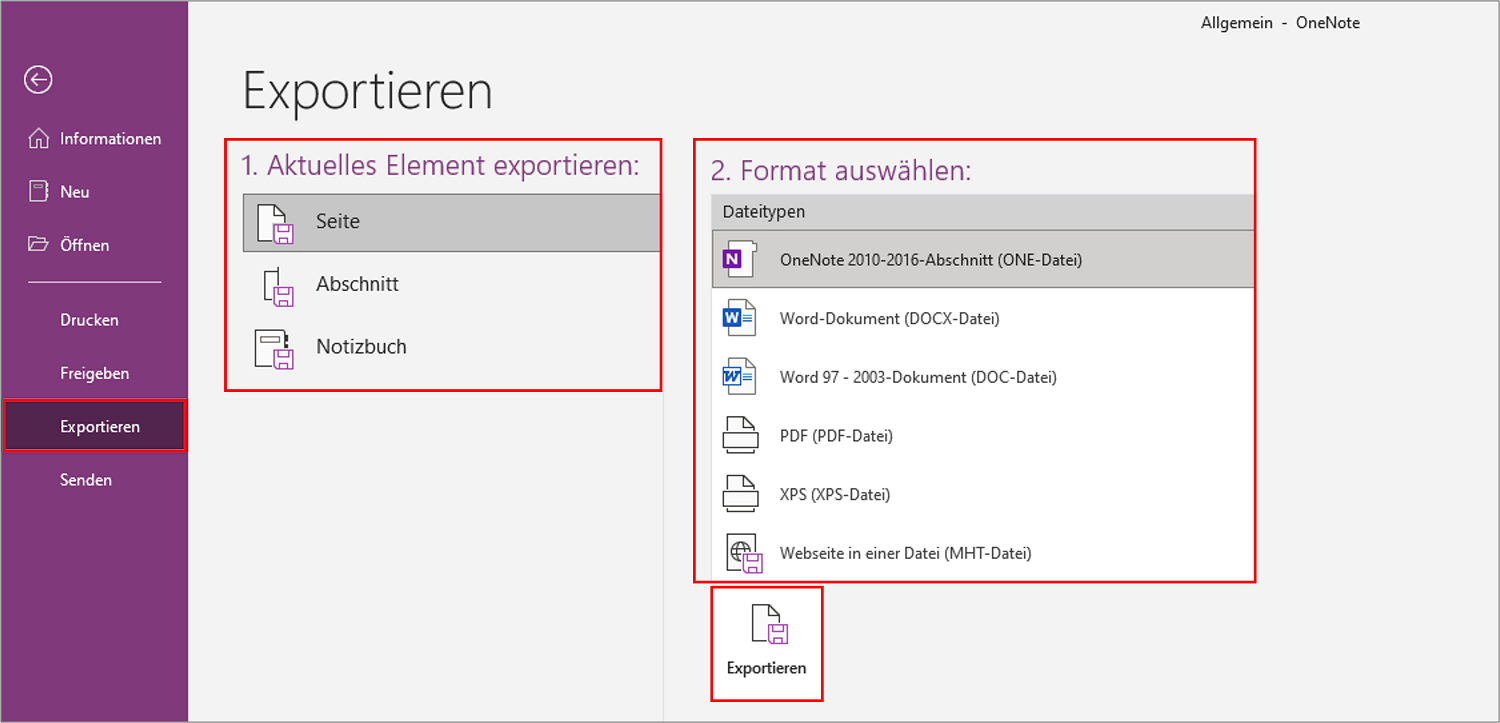Screen dimensions: 1500x723
Task: Select OneNote 2010-2016-Abschnitt (ONE-Datei) format
Action: (983, 259)
